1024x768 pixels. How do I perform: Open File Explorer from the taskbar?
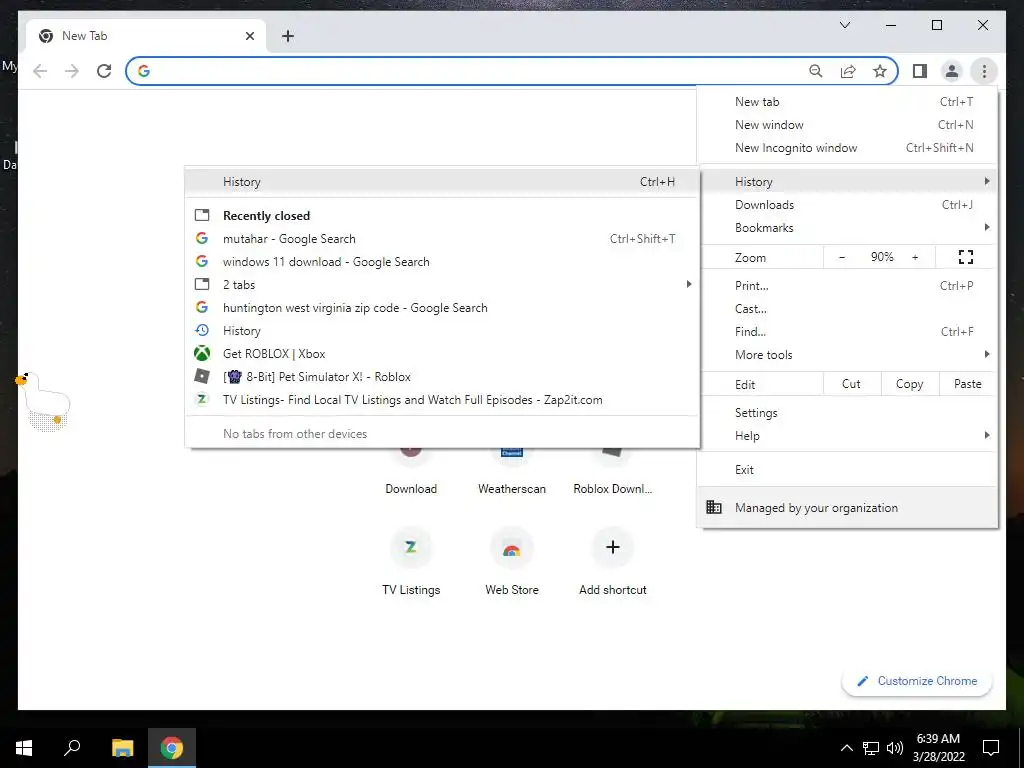click(x=122, y=748)
